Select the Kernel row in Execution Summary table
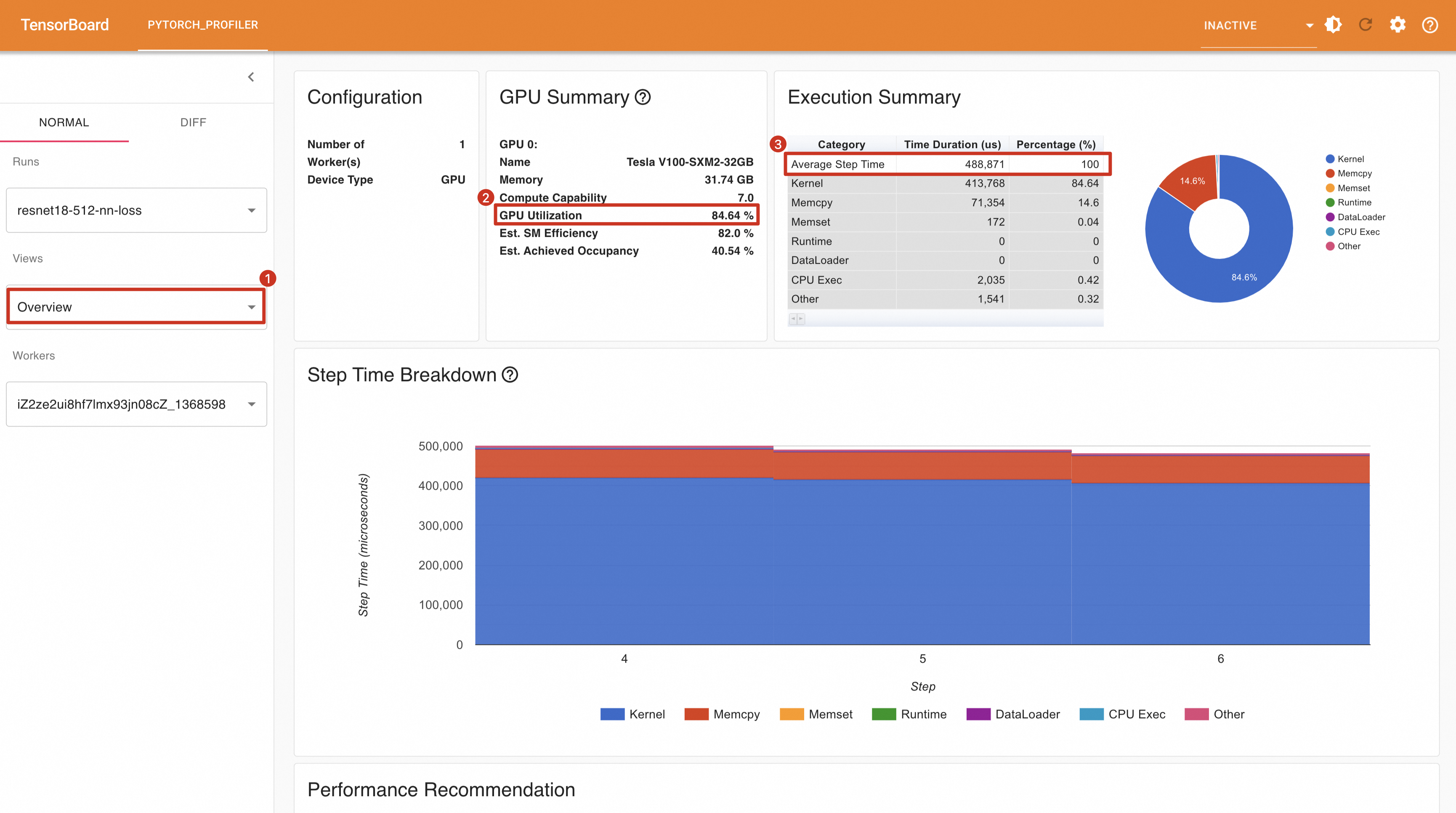 [945, 183]
